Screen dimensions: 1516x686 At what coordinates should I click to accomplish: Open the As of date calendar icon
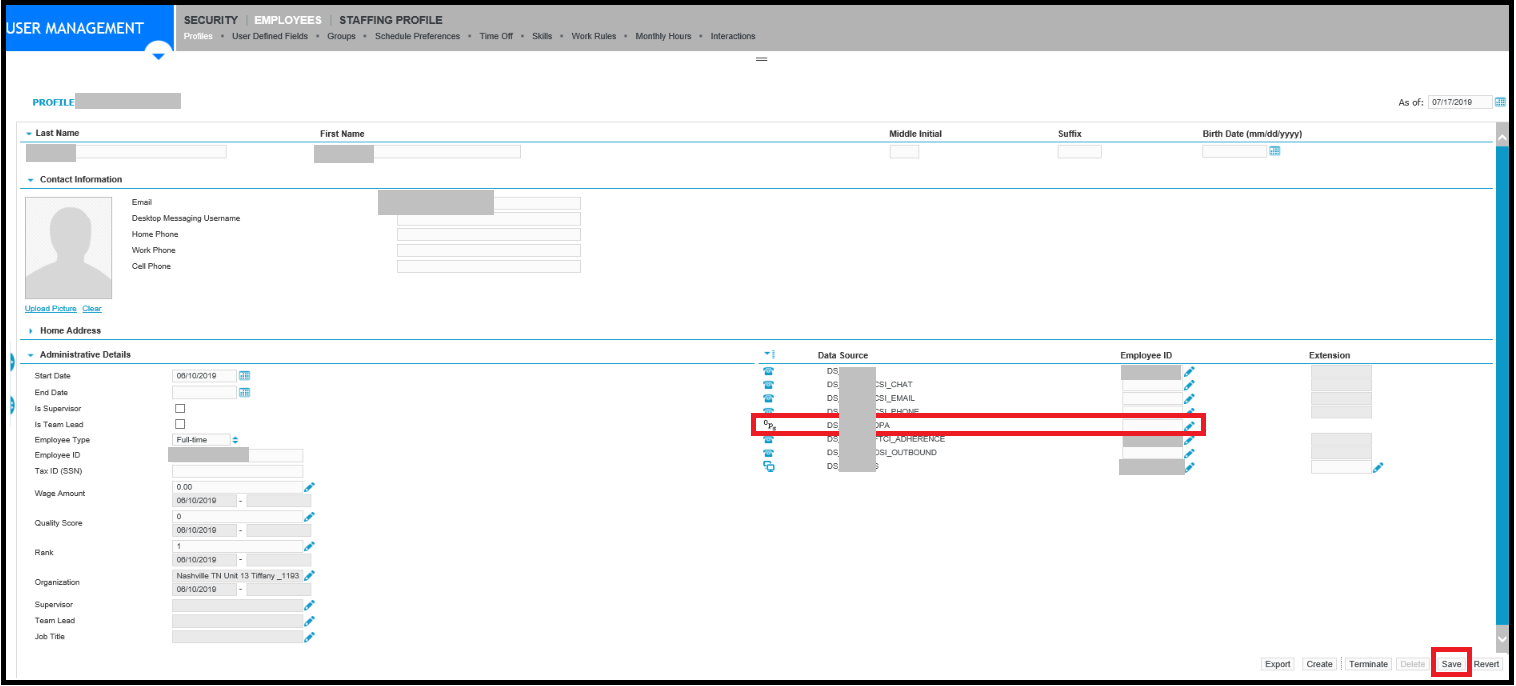click(1500, 102)
